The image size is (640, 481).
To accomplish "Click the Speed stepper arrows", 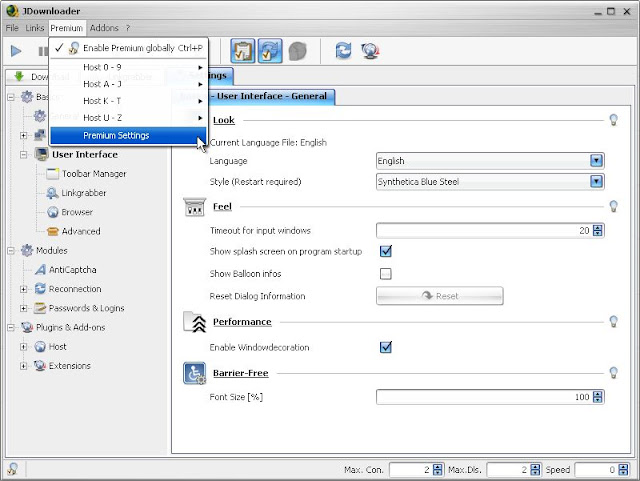I will click(x=623, y=470).
